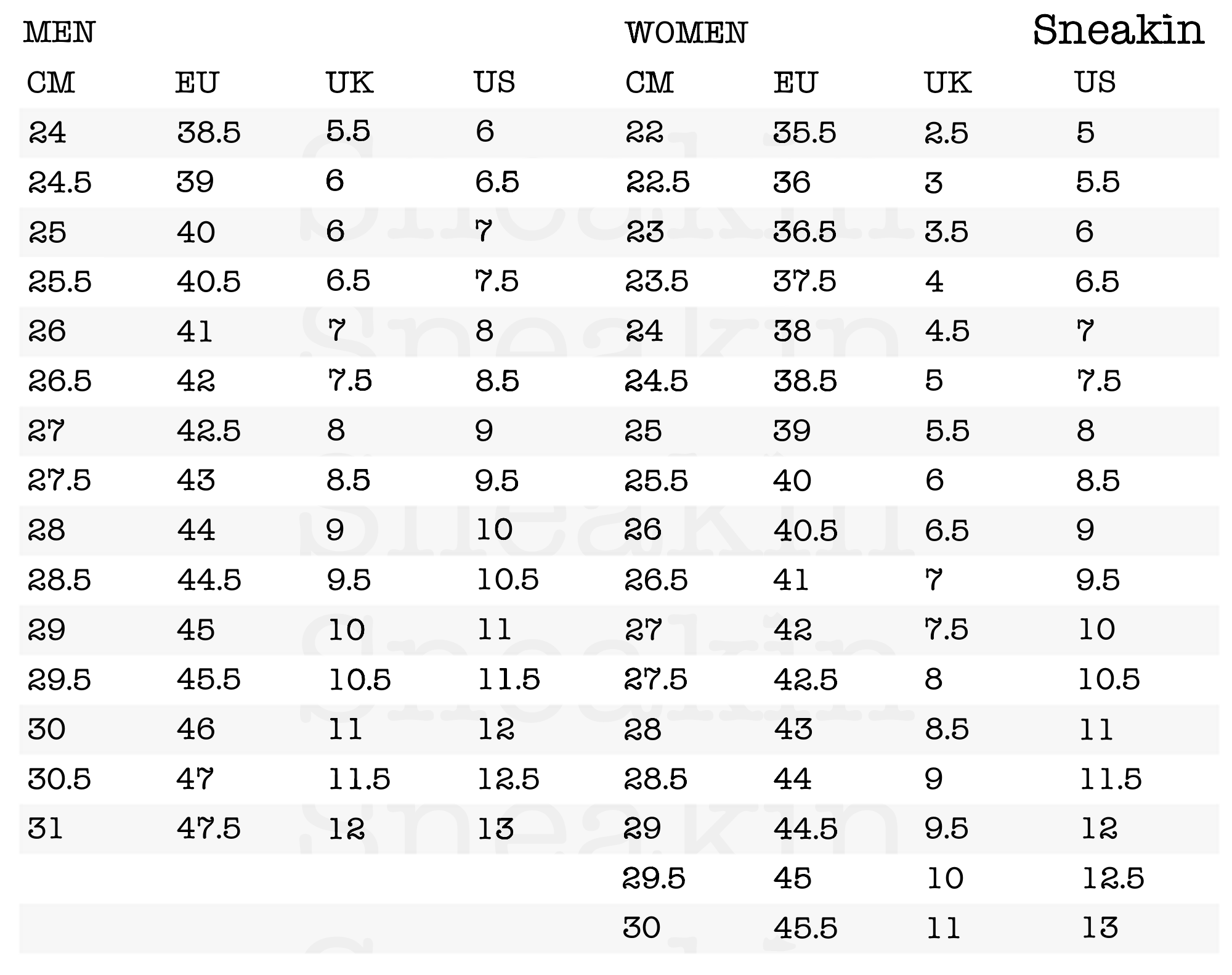Select men's UK size 11.5 cell
Screen dimensions: 1232x975
click(x=359, y=779)
